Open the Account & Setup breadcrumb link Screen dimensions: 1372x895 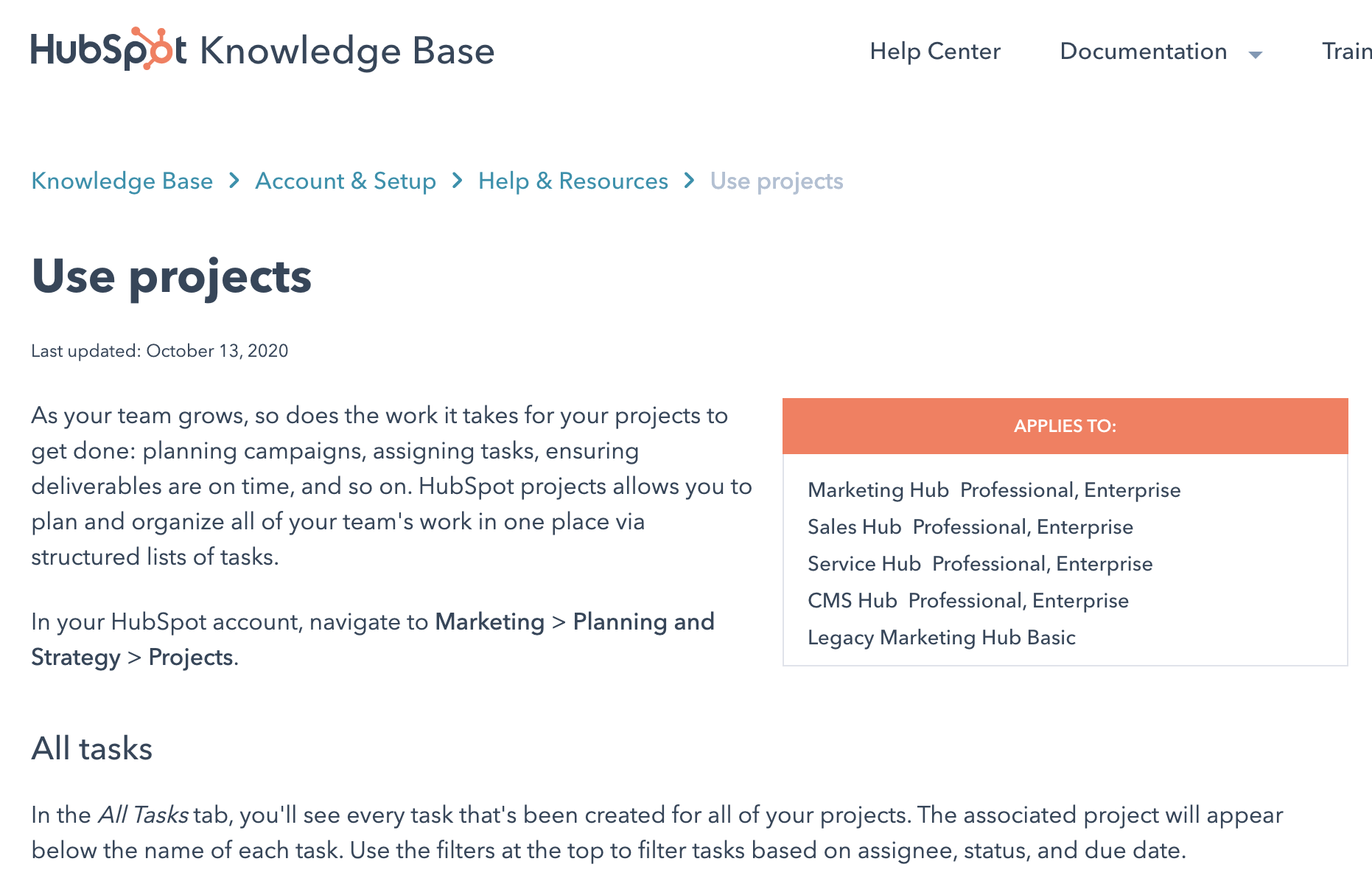[346, 181]
